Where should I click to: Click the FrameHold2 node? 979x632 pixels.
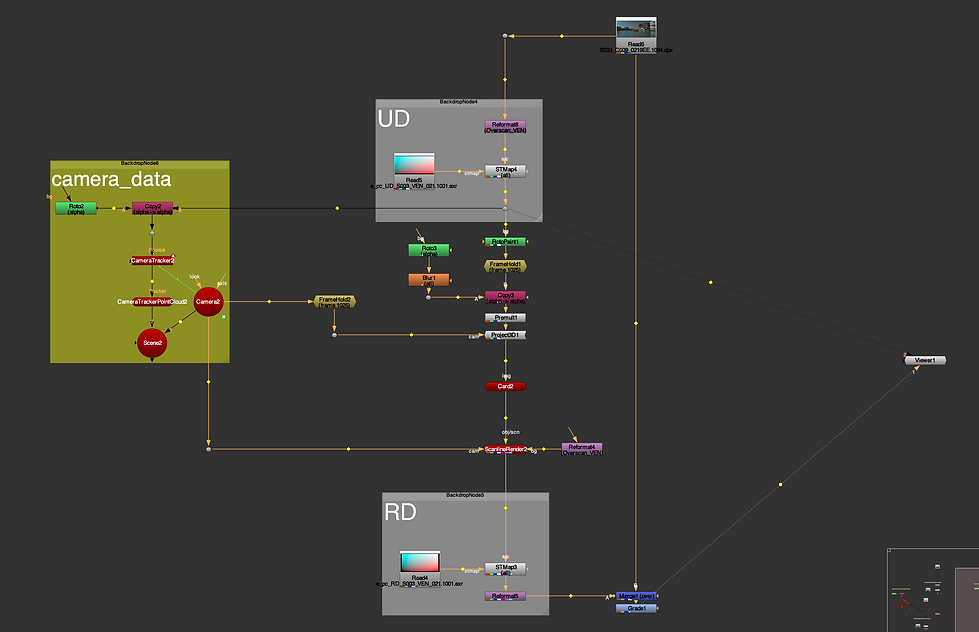(335, 302)
